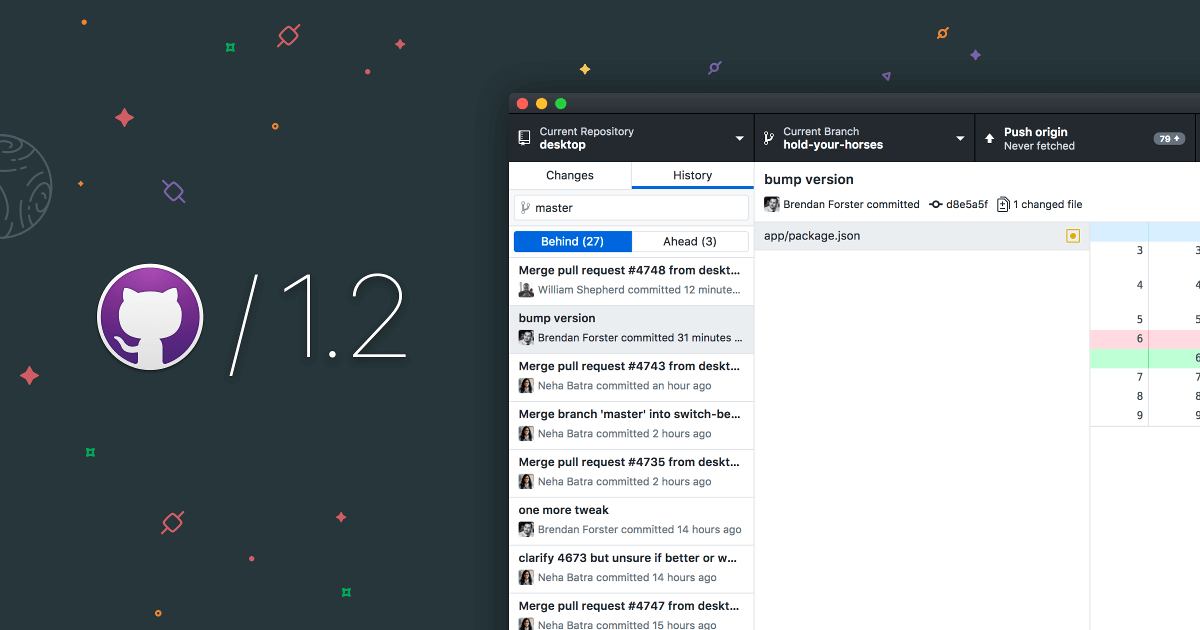This screenshot has height=630, width=1200.
Task: Click the yellow modified indicator on app/package.json
Action: point(1073,235)
